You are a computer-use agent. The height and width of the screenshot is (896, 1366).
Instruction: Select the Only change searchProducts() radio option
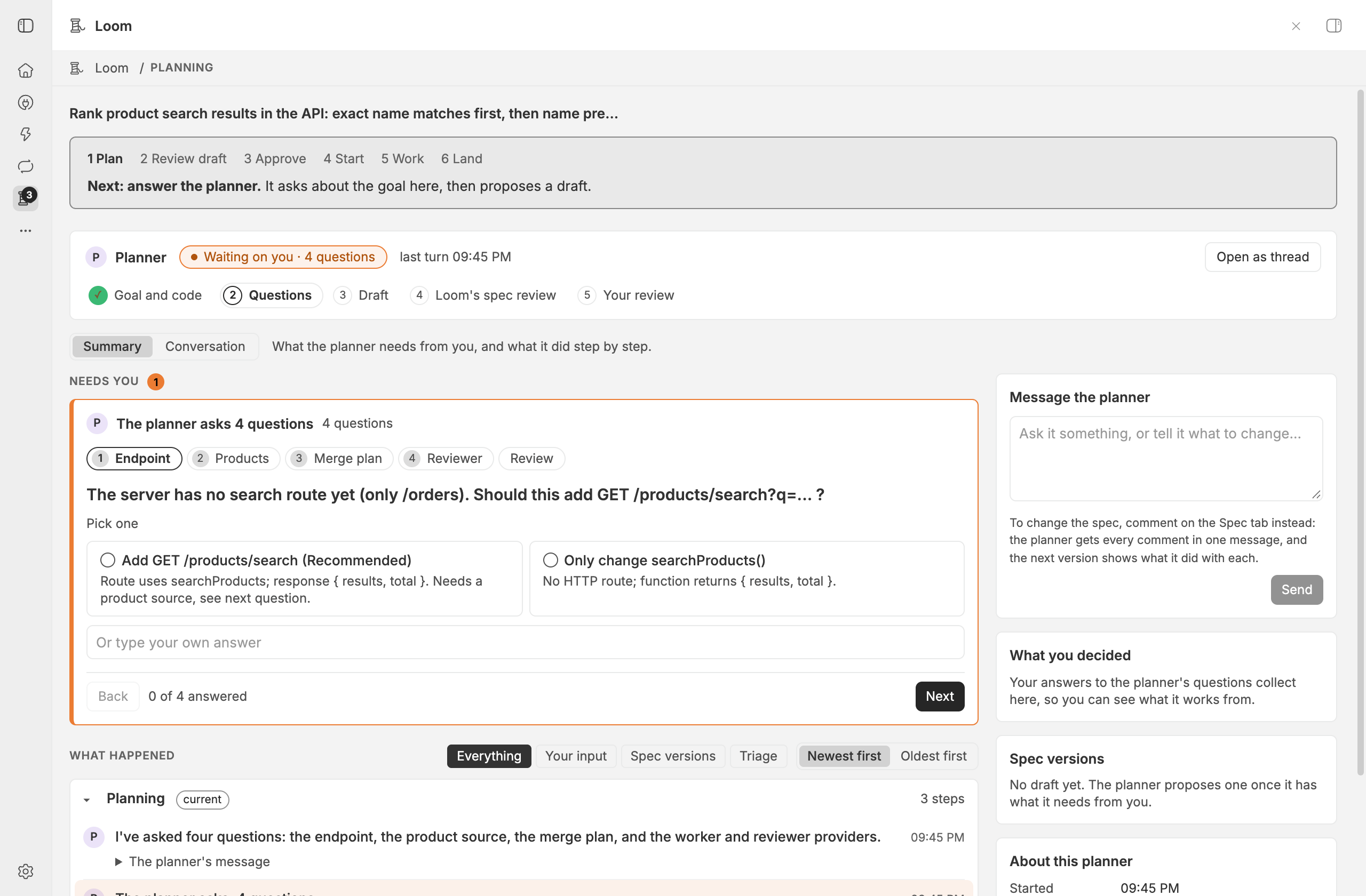tap(551, 560)
